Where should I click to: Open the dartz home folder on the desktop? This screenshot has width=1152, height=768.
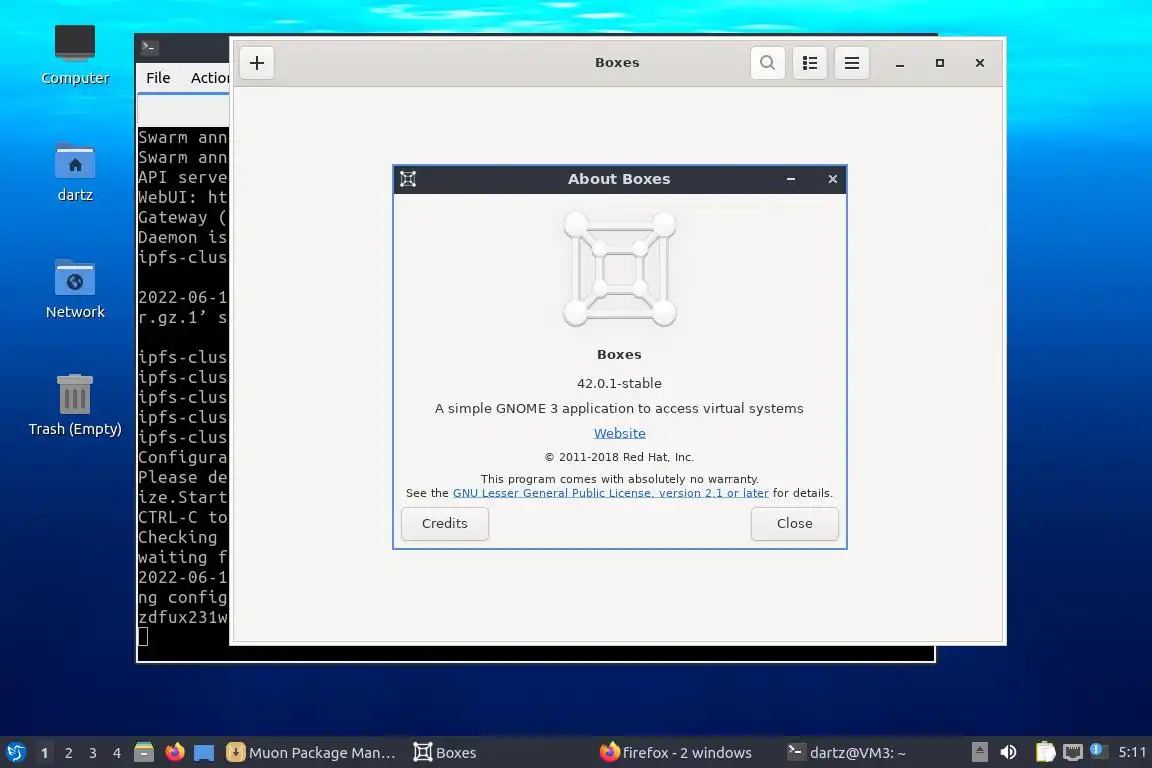click(x=75, y=172)
